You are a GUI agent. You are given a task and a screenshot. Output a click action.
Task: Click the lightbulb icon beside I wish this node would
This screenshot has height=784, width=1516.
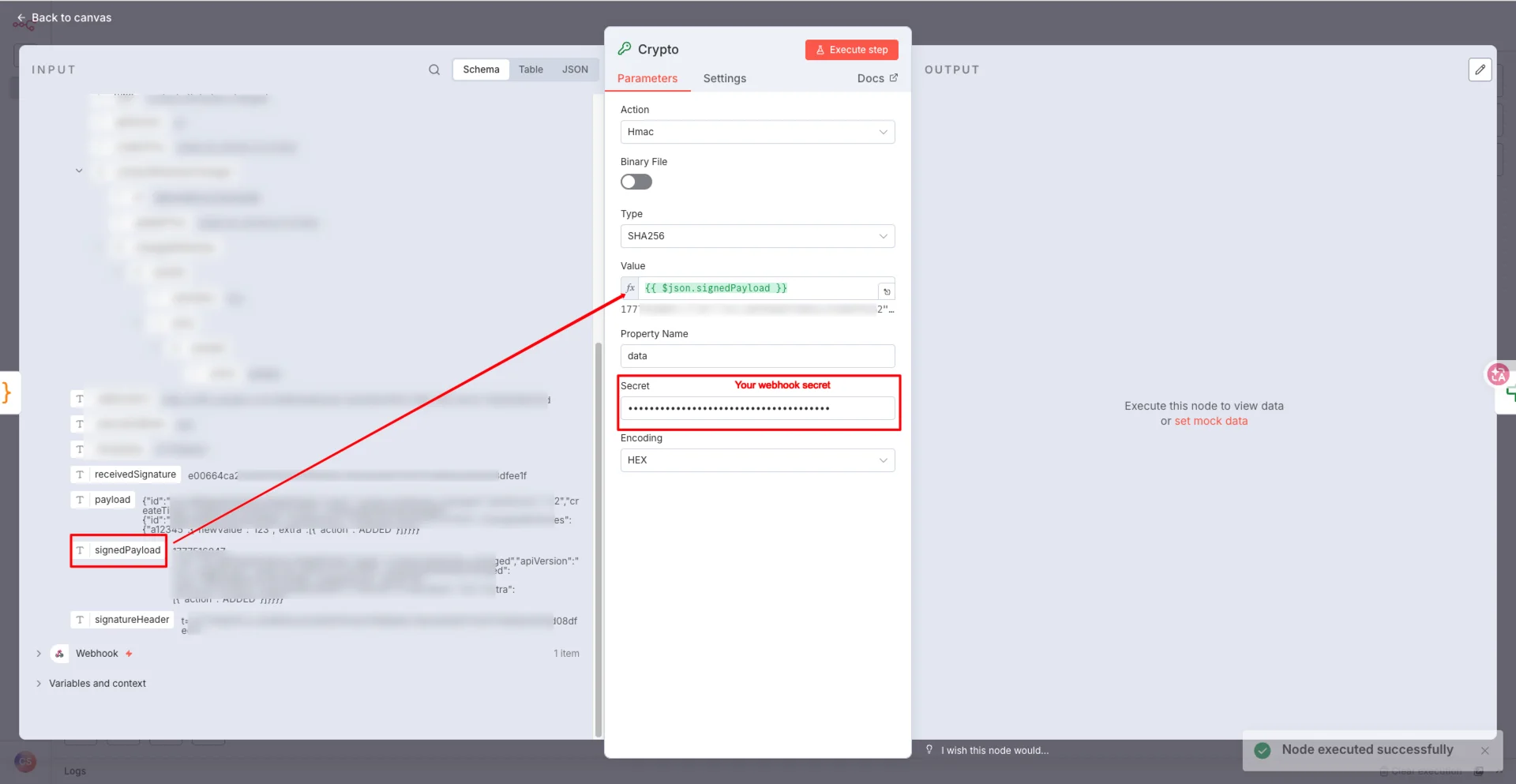pos(929,750)
